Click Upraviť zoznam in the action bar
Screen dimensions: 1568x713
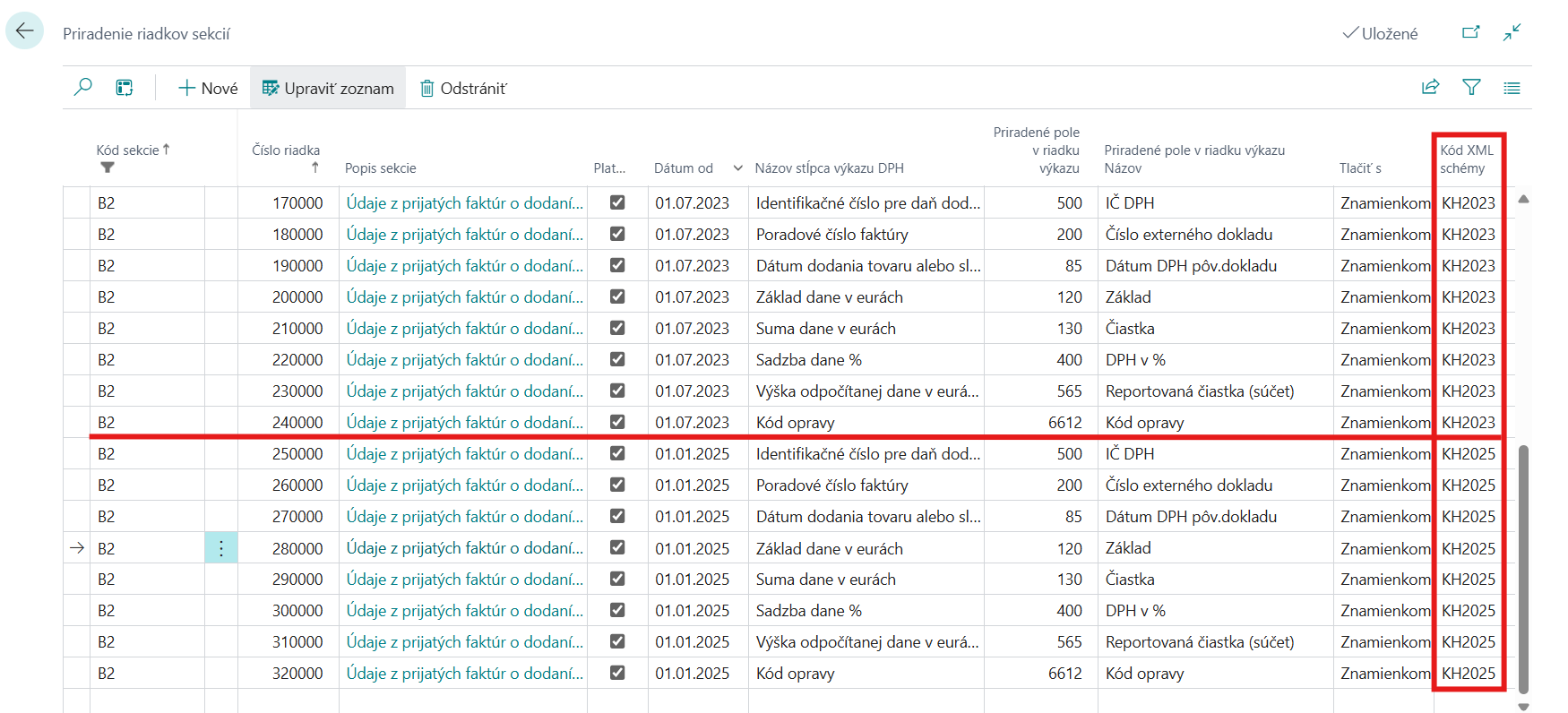click(x=328, y=88)
